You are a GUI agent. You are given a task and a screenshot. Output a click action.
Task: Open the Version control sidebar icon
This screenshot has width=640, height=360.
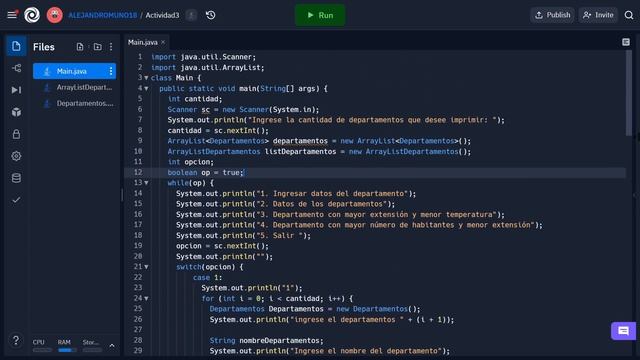tap(16, 68)
